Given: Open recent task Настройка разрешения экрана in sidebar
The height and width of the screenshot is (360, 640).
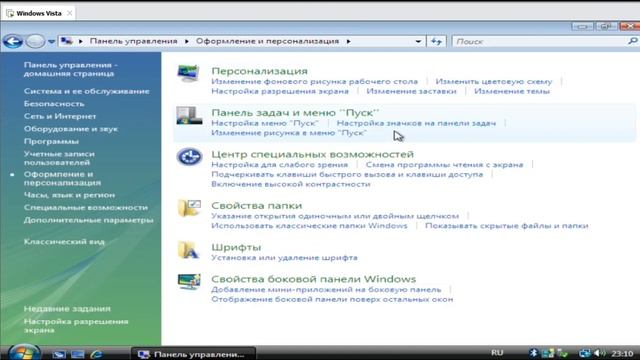Looking at the screenshot, I should click(x=76, y=326).
